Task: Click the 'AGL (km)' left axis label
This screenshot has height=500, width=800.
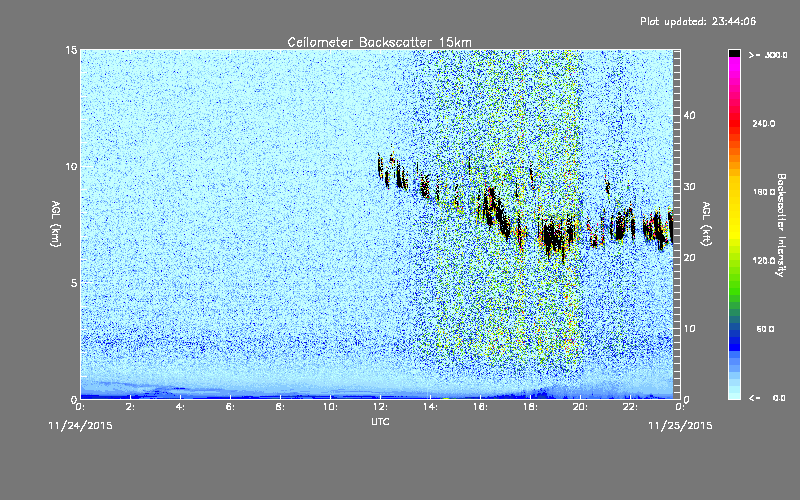Action: 56,223
